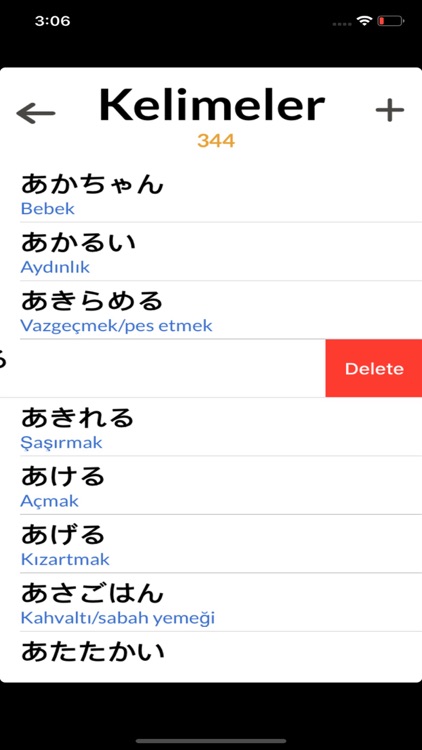This screenshot has width=422, height=750.
Task: Tap the Vazgeçmek/pes etmek translation
Action: click(116, 326)
